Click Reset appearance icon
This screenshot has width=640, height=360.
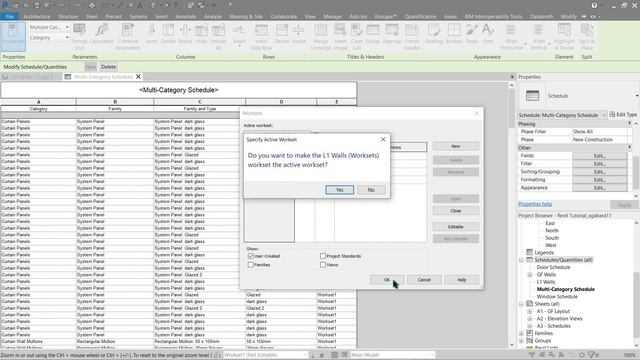coord(471,33)
